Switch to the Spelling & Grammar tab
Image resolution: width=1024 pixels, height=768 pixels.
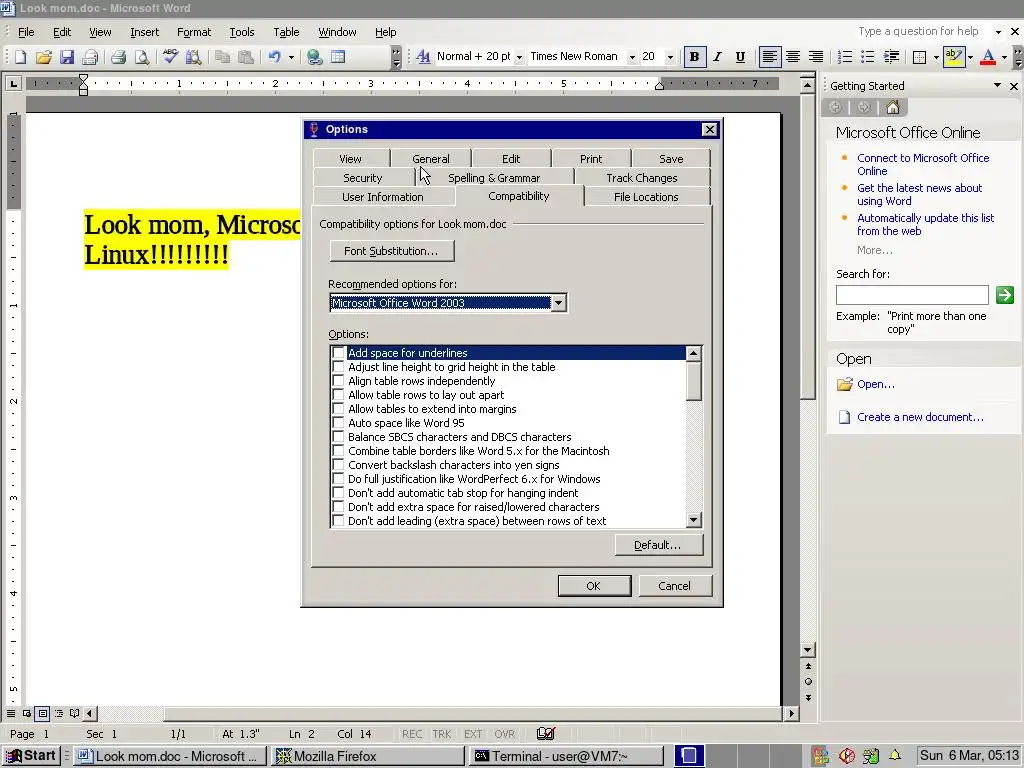(x=494, y=178)
